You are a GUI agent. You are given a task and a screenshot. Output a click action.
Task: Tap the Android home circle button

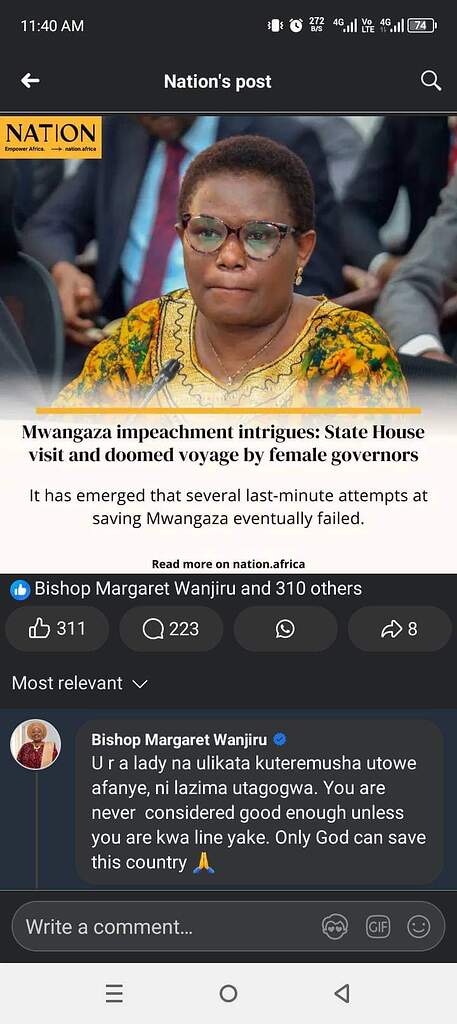[228, 993]
